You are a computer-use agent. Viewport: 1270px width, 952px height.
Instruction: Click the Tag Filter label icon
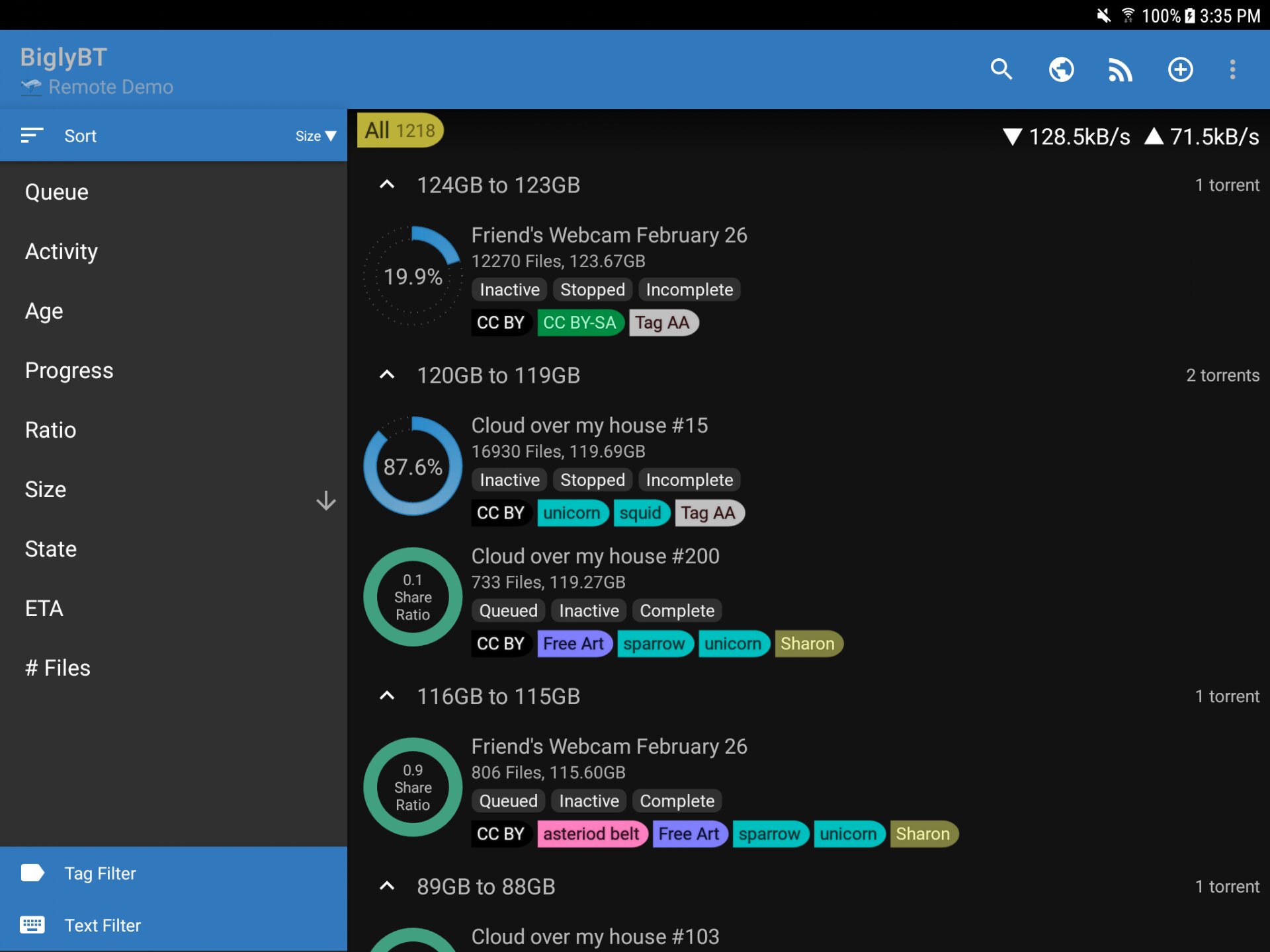(32, 873)
